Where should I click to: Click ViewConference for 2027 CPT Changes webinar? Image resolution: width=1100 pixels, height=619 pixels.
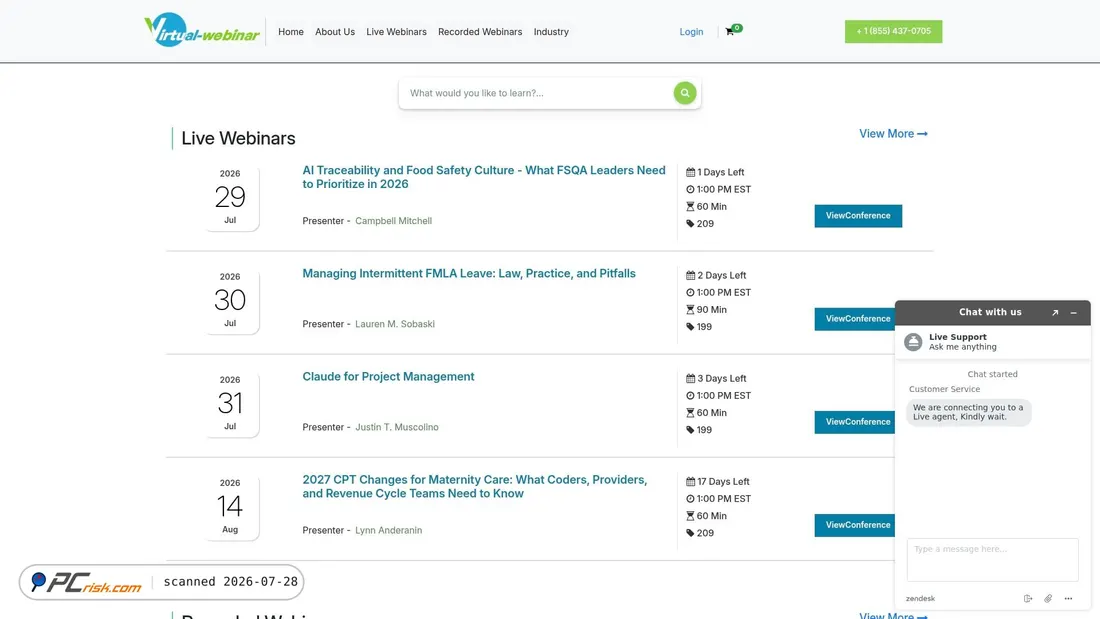point(854,525)
